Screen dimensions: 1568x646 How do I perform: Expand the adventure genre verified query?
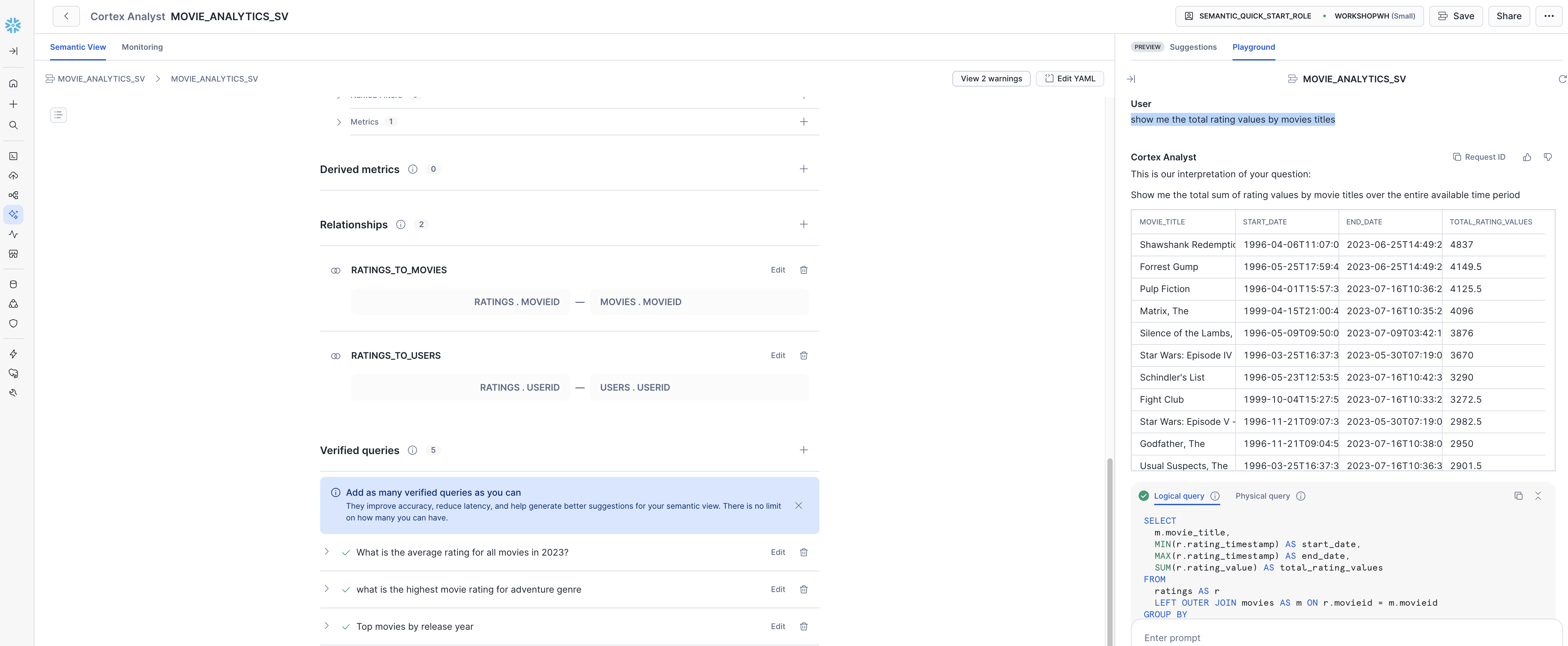coord(327,589)
